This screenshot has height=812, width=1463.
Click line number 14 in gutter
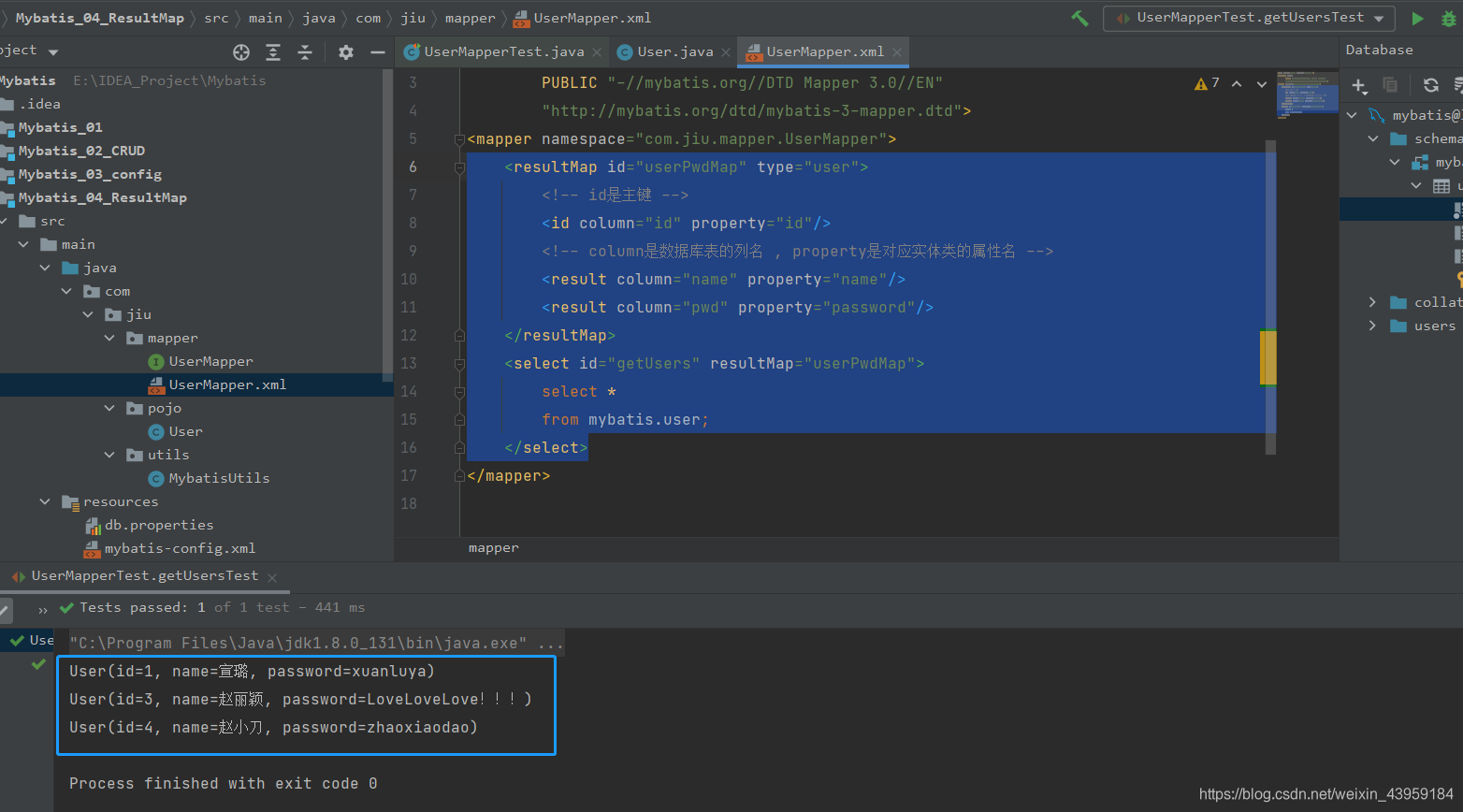409,391
